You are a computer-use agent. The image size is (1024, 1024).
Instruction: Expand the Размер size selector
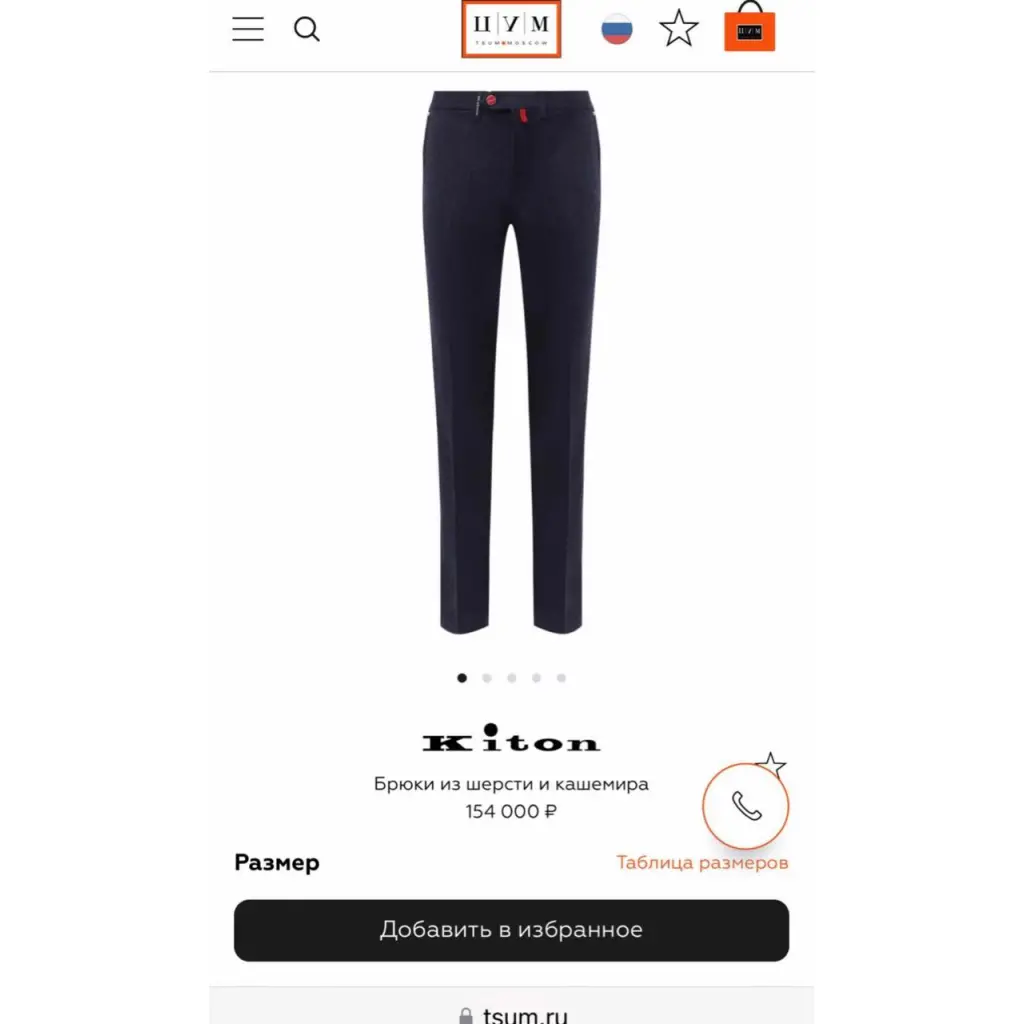pyautogui.click(x=277, y=863)
